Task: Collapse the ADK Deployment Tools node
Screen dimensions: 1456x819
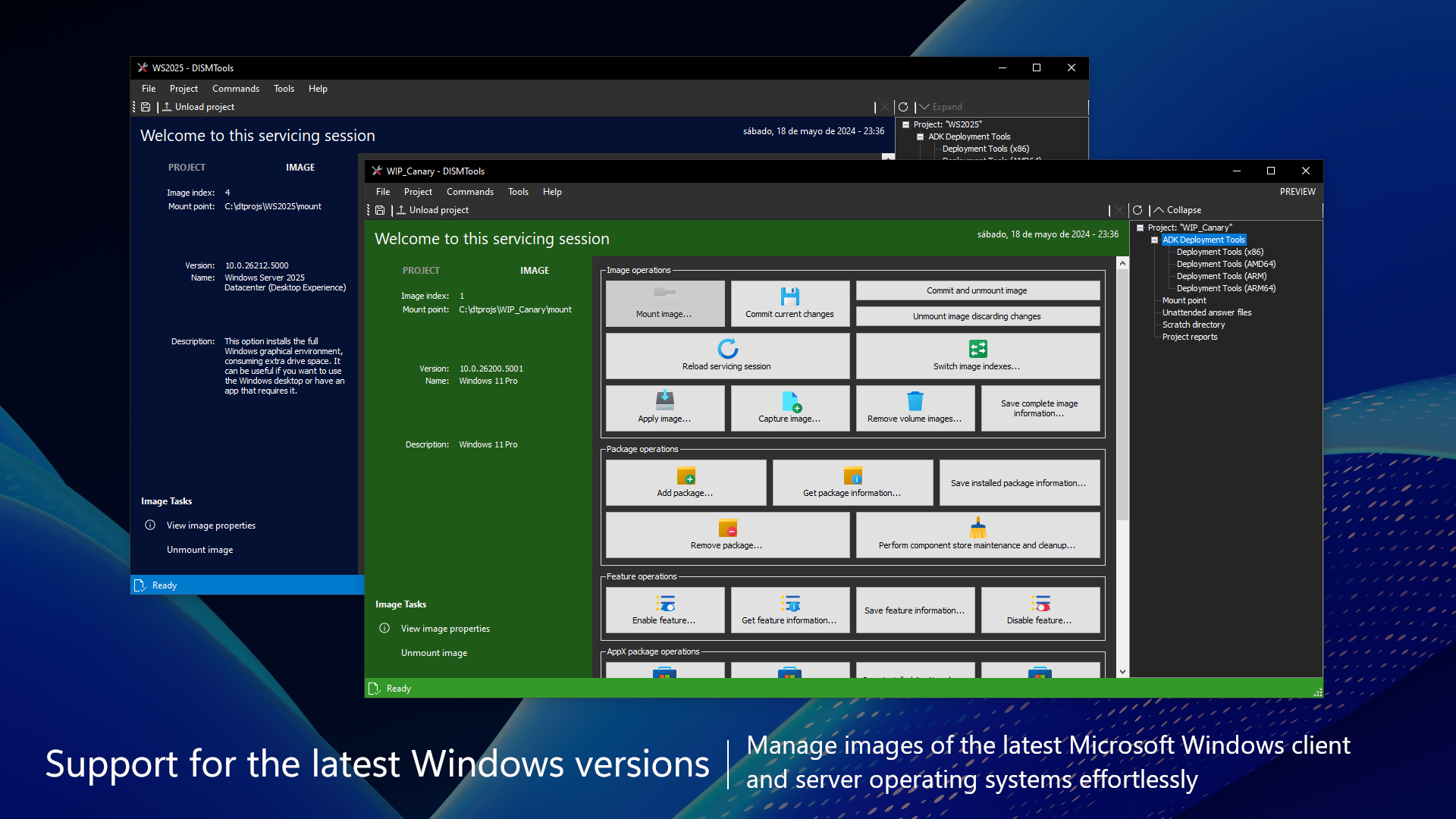Action: (x=1154, y=240)
